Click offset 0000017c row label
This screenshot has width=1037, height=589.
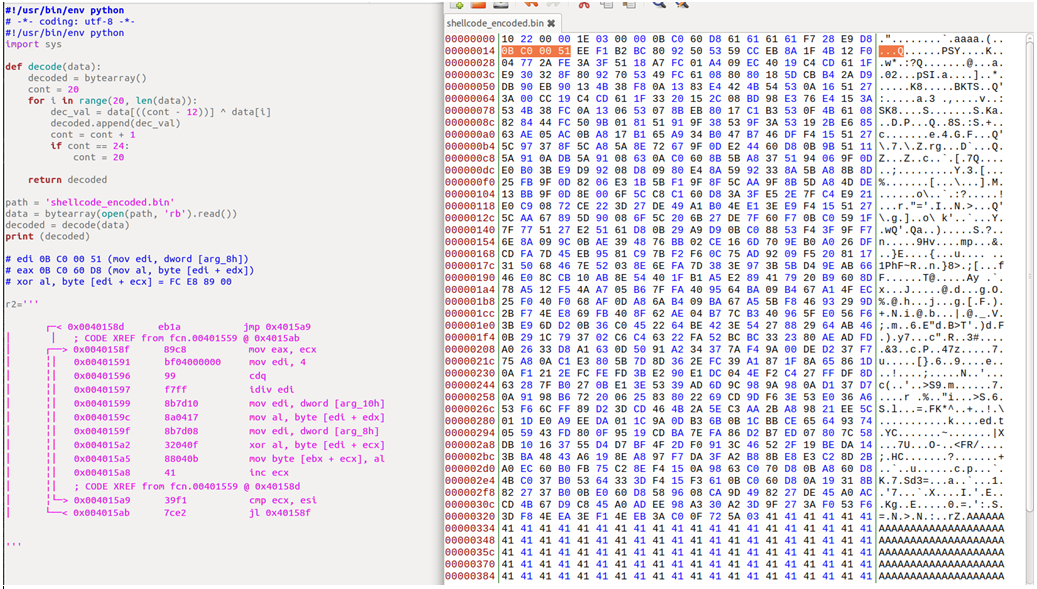point(470,266)
